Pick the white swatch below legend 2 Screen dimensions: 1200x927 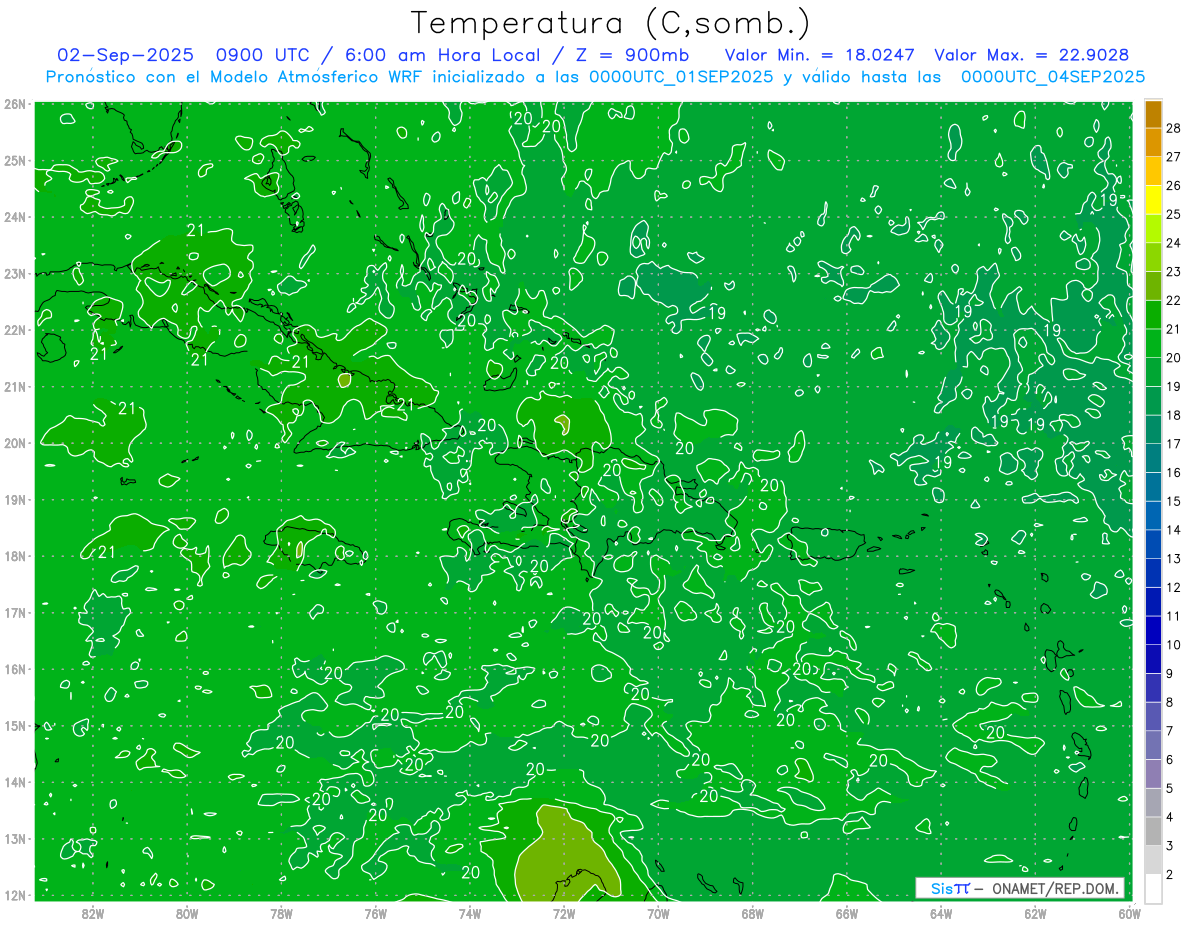coord(1153,888)
